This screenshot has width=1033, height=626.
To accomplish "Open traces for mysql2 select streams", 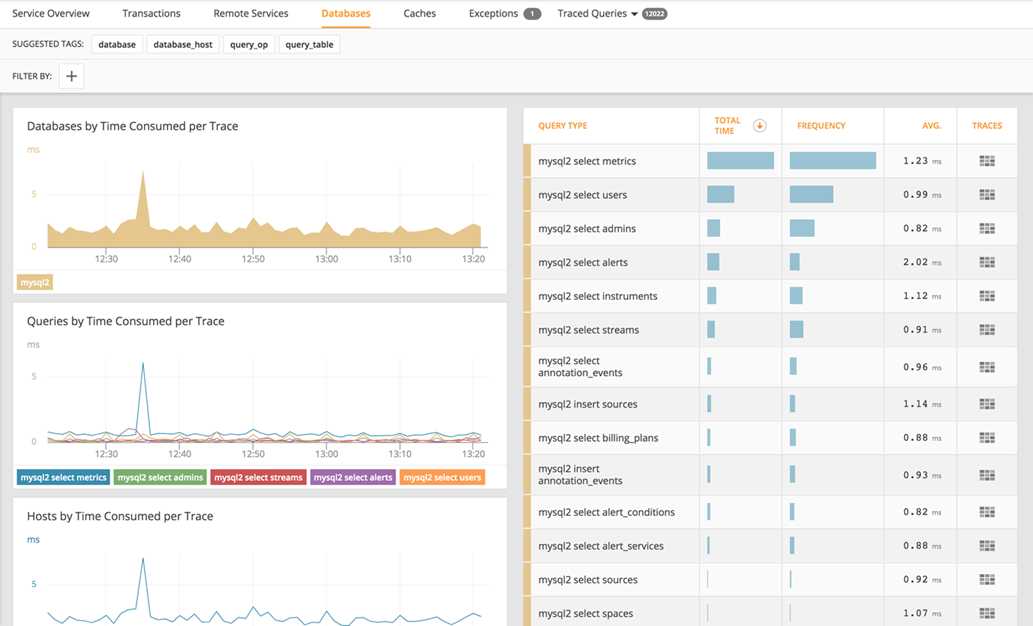I will (986, 329).
